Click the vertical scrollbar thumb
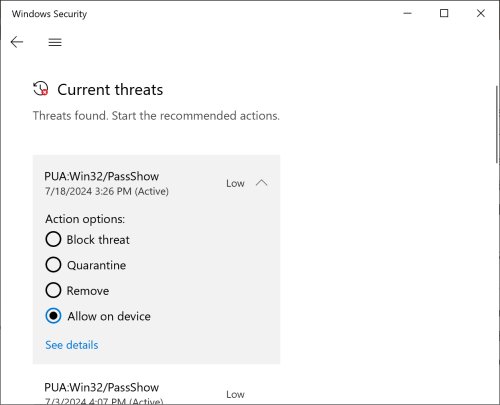 [497, 124]
